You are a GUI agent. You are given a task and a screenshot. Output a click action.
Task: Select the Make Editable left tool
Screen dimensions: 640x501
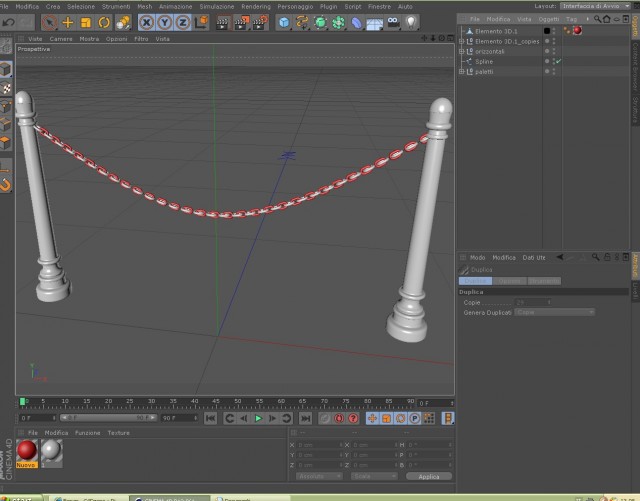(x=5, y=47)
